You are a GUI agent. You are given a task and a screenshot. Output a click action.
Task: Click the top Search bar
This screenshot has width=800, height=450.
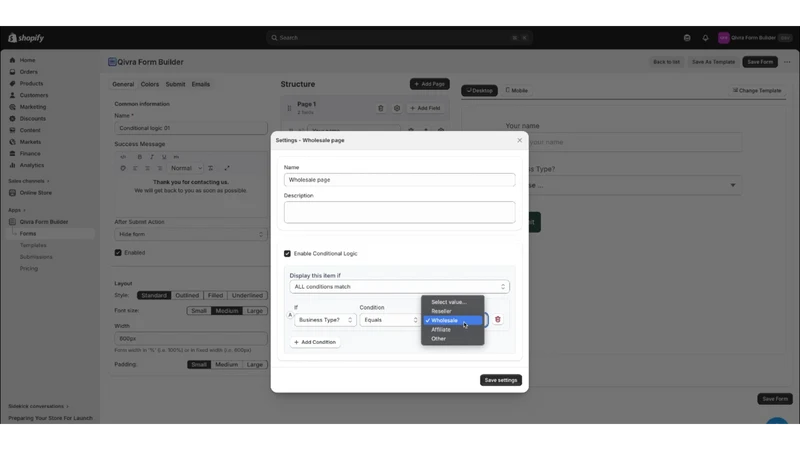point(399,38)
